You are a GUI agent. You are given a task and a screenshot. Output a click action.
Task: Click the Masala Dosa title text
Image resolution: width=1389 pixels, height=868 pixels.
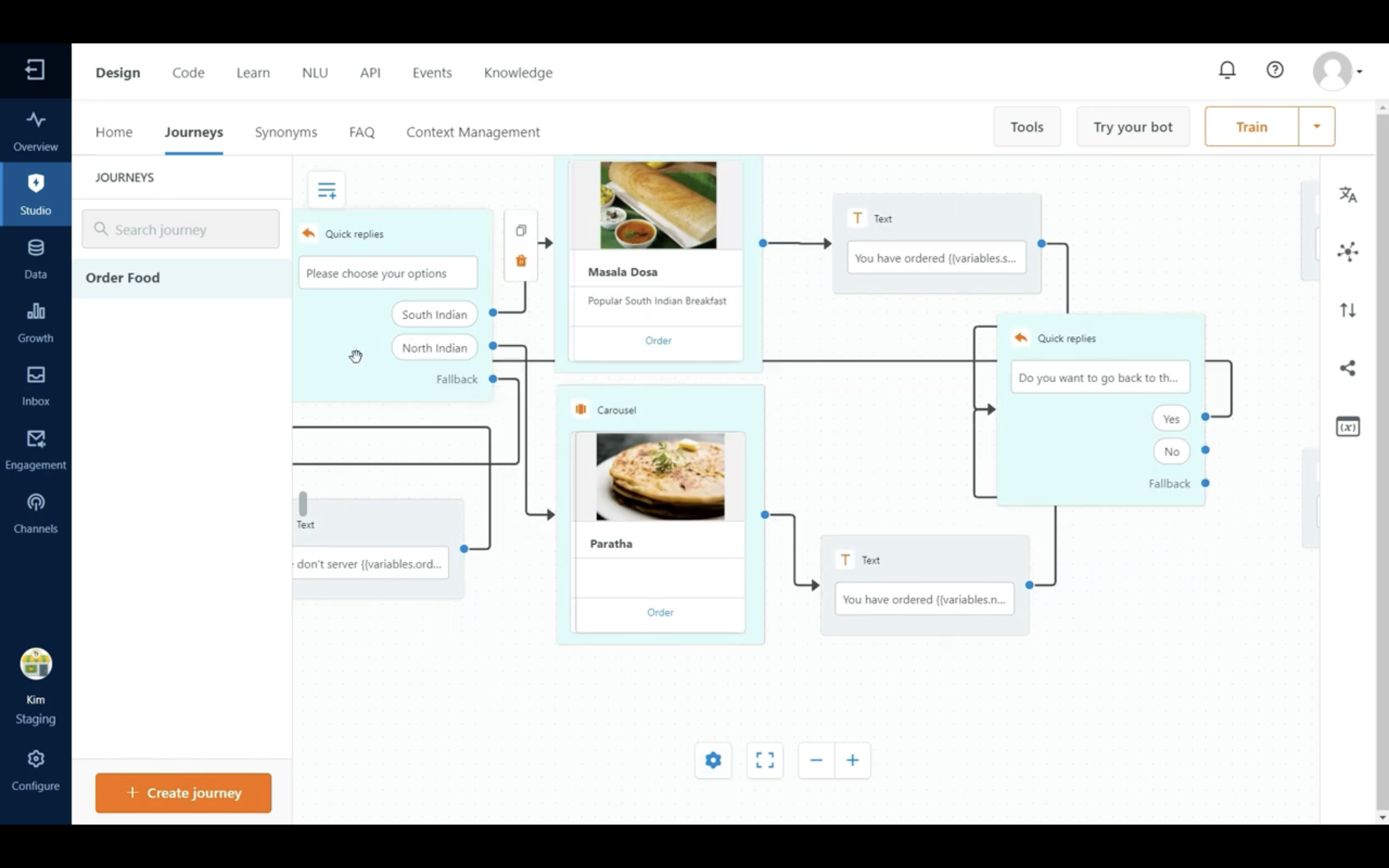point(623,272)
